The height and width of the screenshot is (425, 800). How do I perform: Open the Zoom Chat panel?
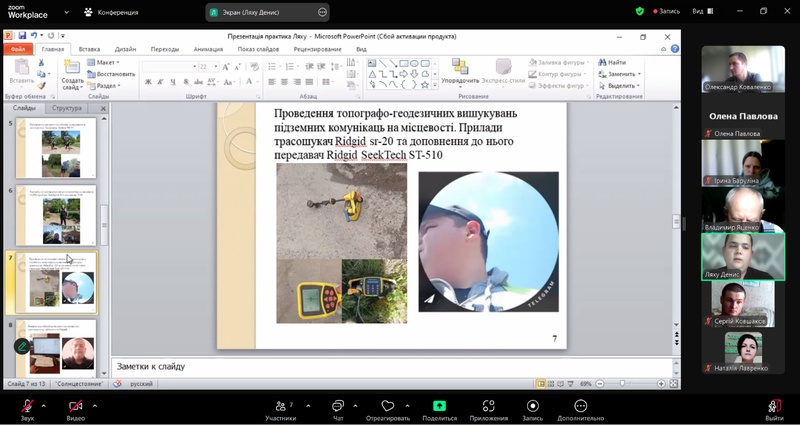click(338, 410)
